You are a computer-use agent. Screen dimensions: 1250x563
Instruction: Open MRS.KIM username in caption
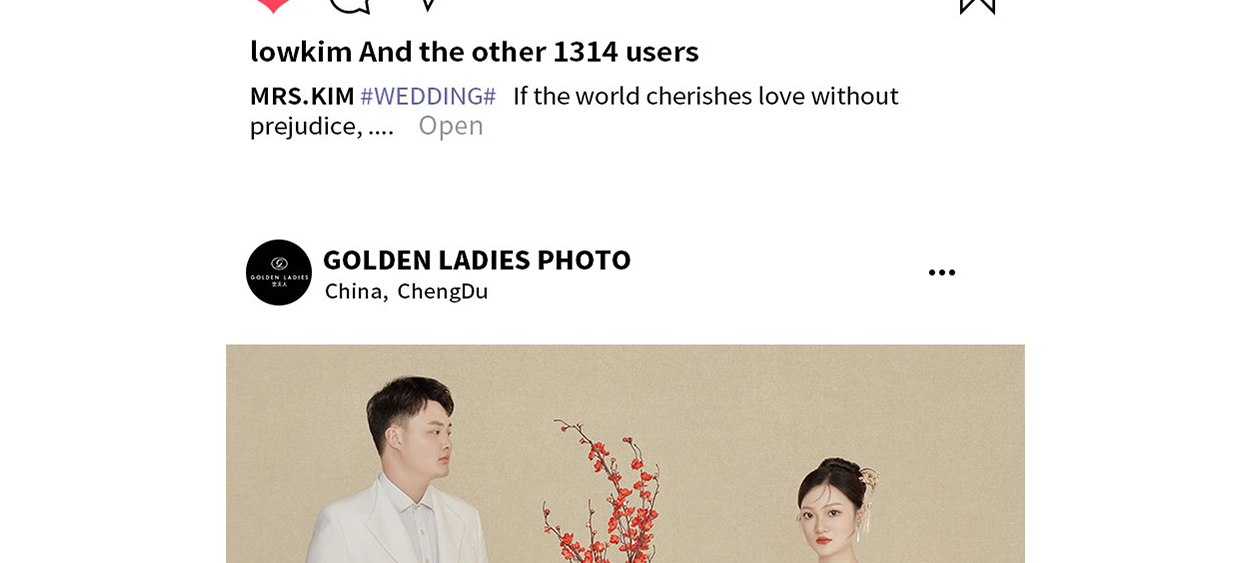point(302,96)
